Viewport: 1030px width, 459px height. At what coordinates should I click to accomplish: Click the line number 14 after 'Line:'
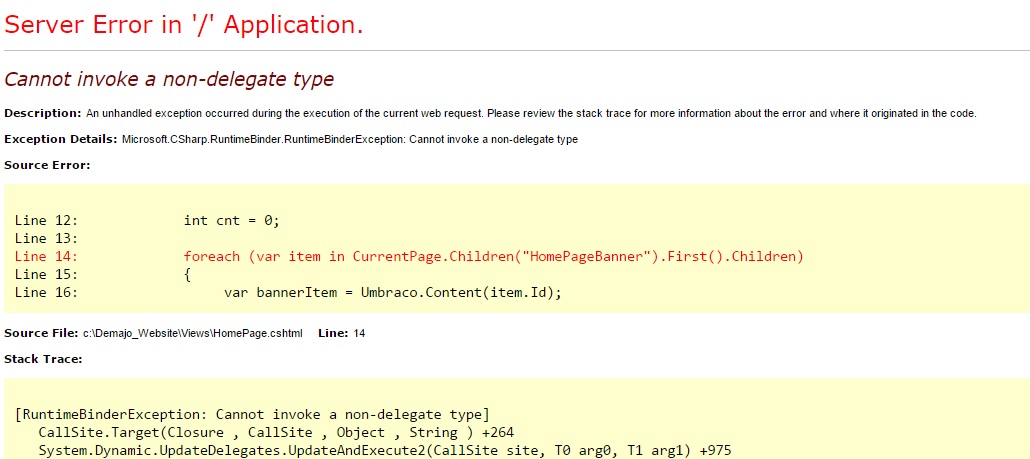click(359, 334)
